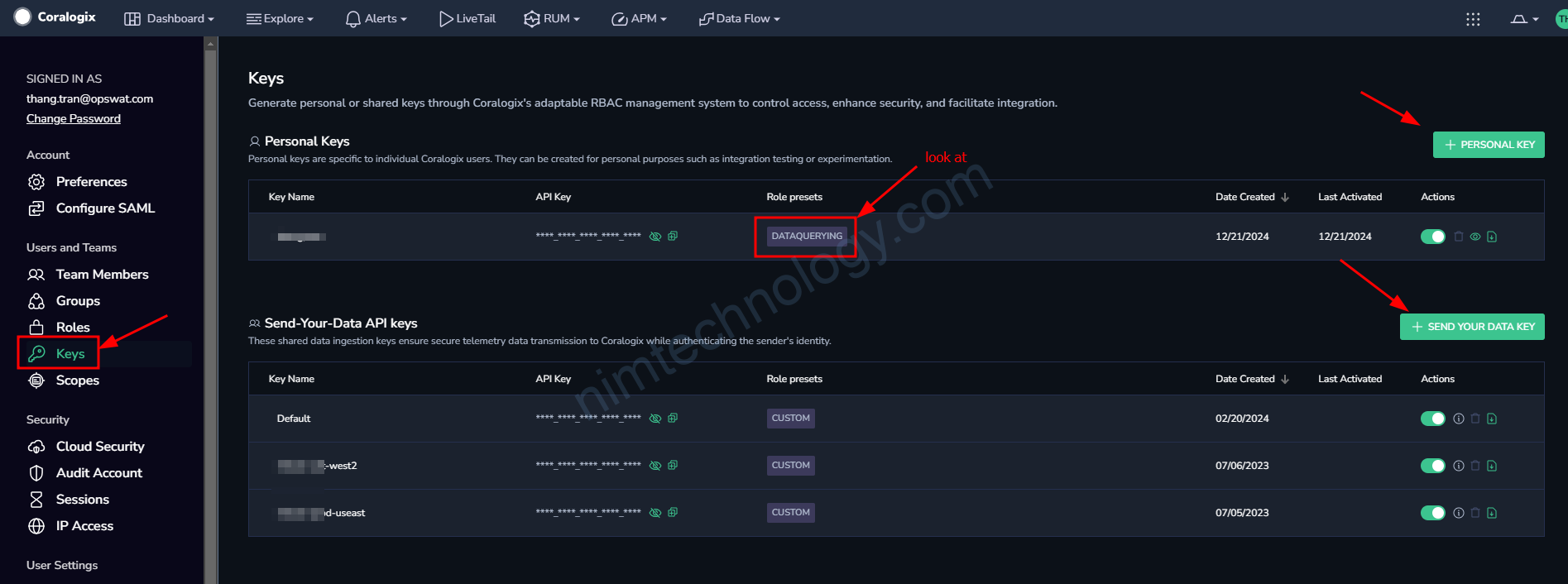Reveal the Default key's hidden API key

655,419
